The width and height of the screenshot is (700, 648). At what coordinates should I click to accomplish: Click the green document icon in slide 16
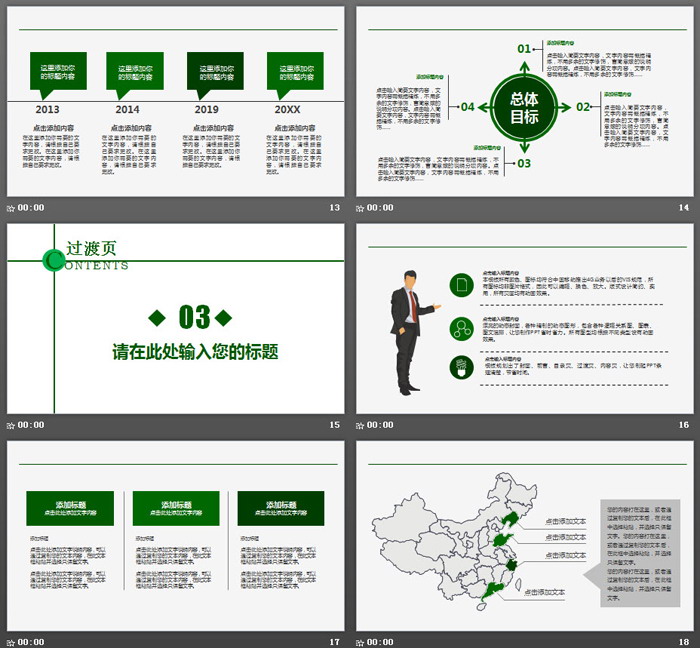click(462, 285)
